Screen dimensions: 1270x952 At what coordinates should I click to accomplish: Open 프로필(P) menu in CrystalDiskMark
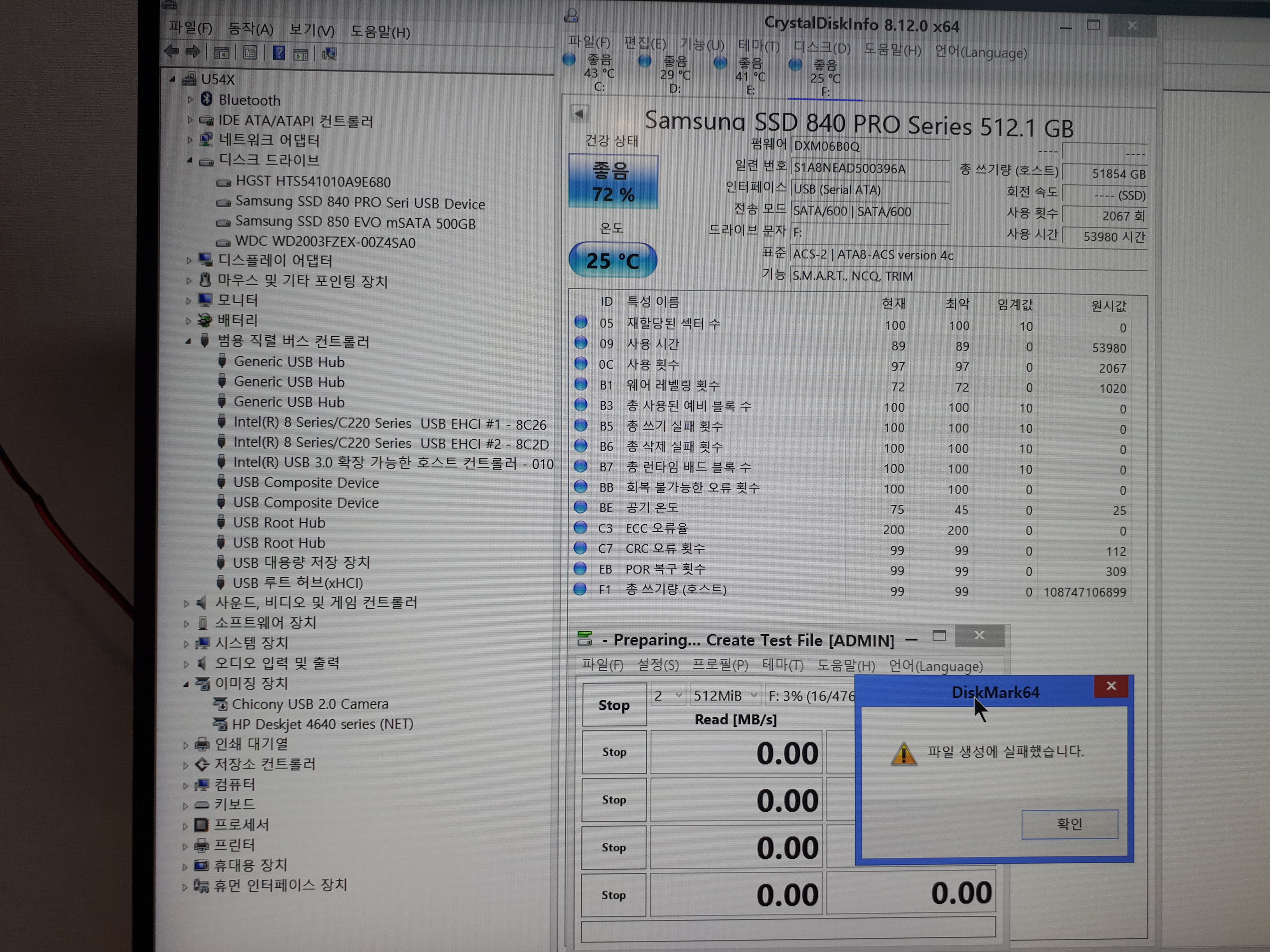(x=720, y=665)
